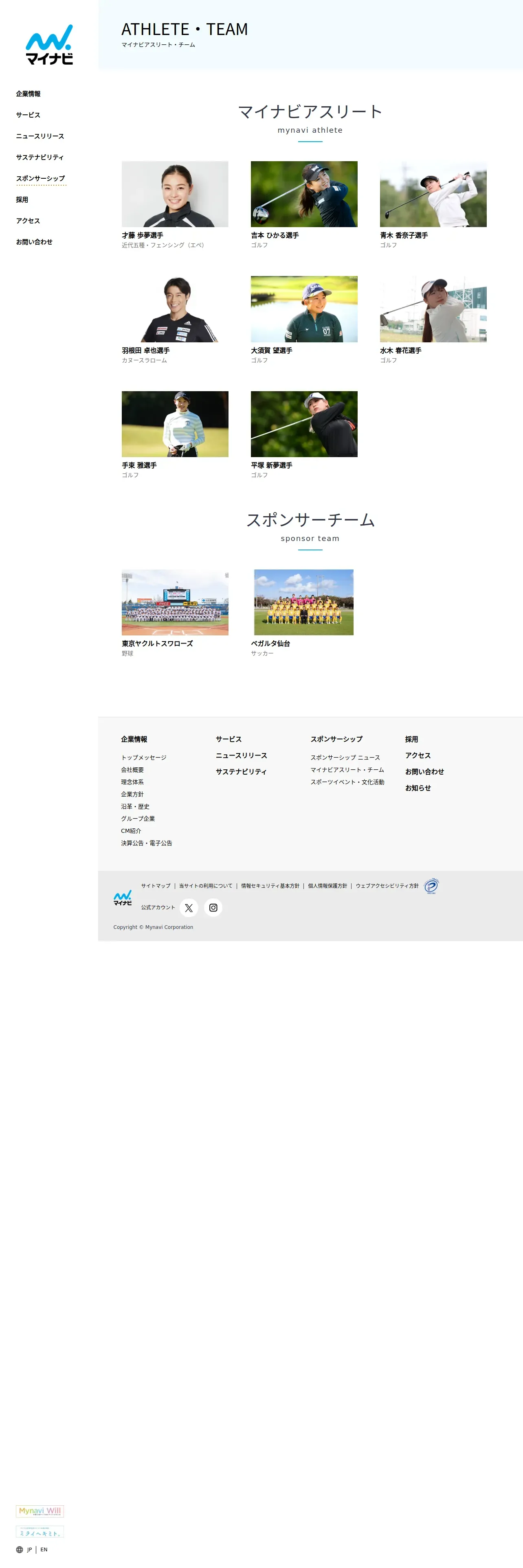523x1568 pixels.
Task: Open お問い合わせ in the sidebar menu
Action: coord(34,242)
